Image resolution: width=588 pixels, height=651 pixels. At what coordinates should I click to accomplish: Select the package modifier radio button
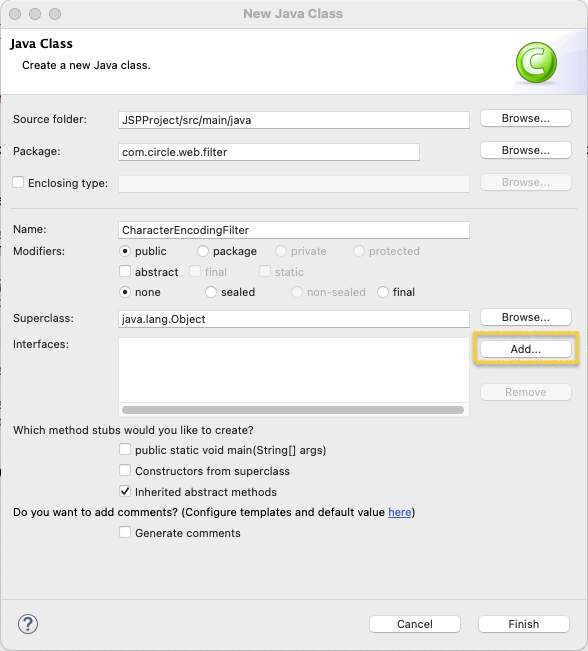pos(203,251)
